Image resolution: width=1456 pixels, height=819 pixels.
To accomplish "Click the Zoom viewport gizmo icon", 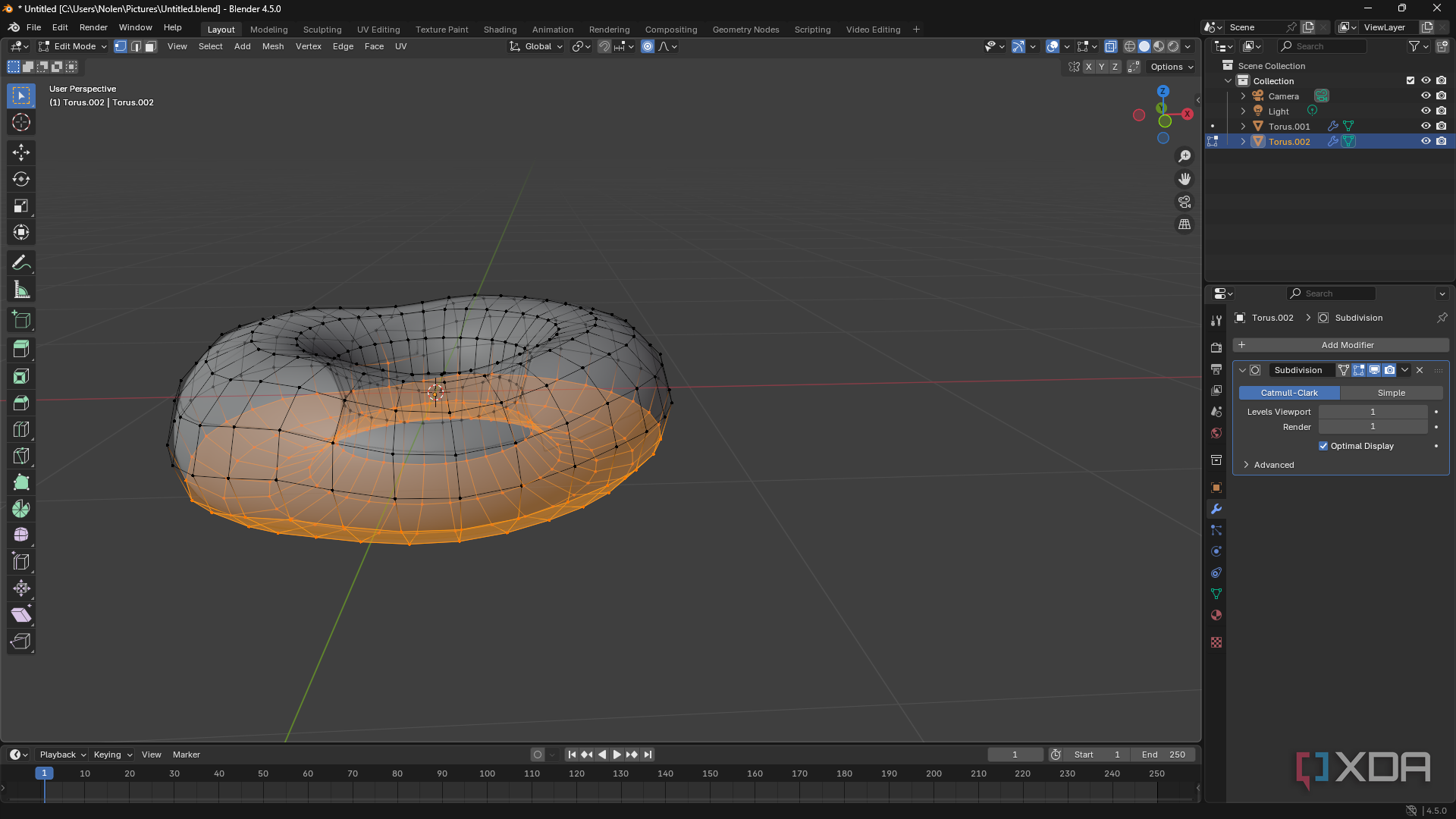I will coord(1185,156).
